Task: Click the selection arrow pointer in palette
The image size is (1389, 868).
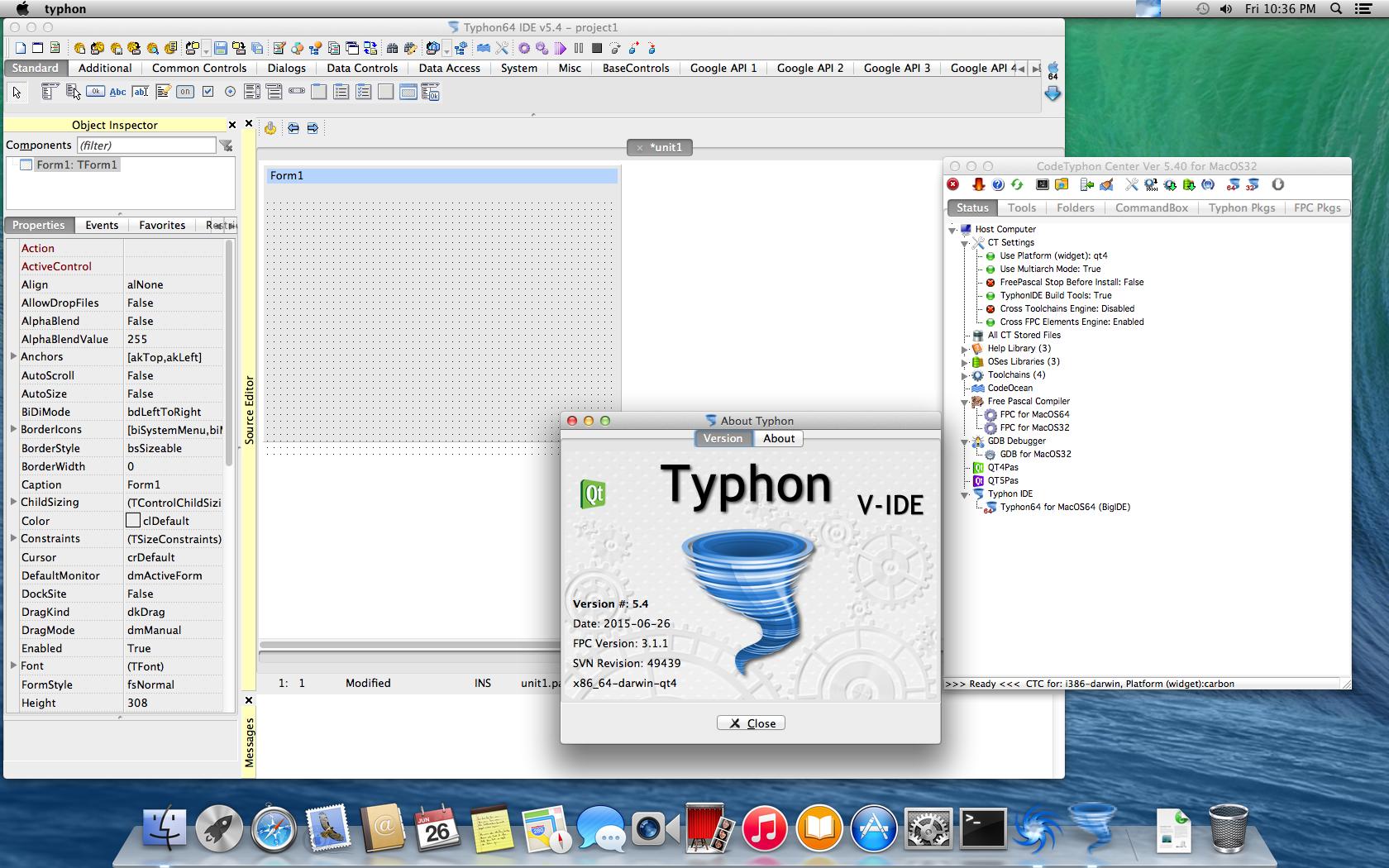Action: point(17,92)
